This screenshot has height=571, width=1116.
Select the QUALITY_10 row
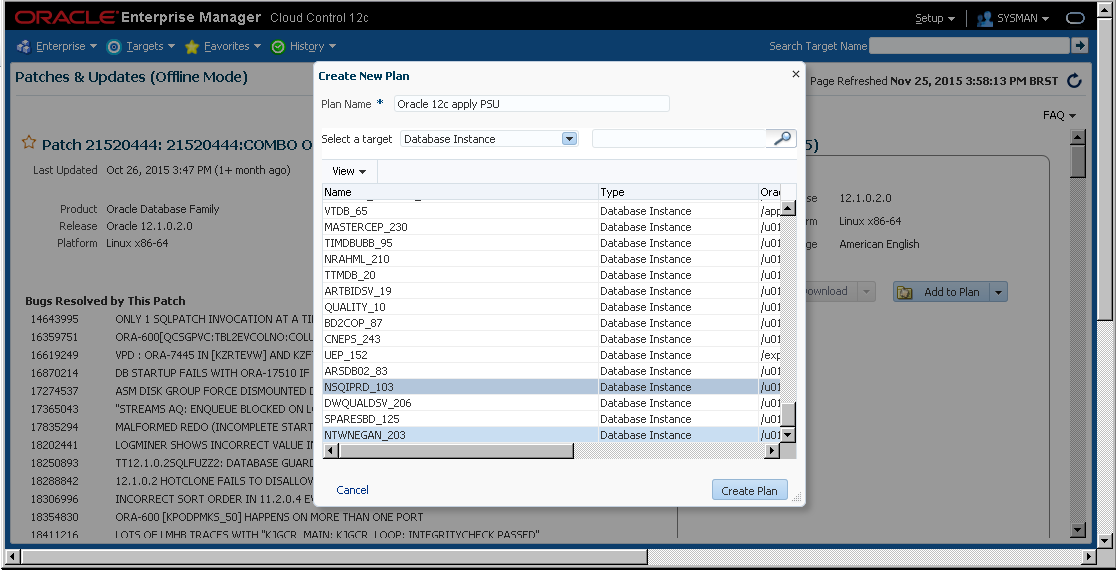pos(552,307)
